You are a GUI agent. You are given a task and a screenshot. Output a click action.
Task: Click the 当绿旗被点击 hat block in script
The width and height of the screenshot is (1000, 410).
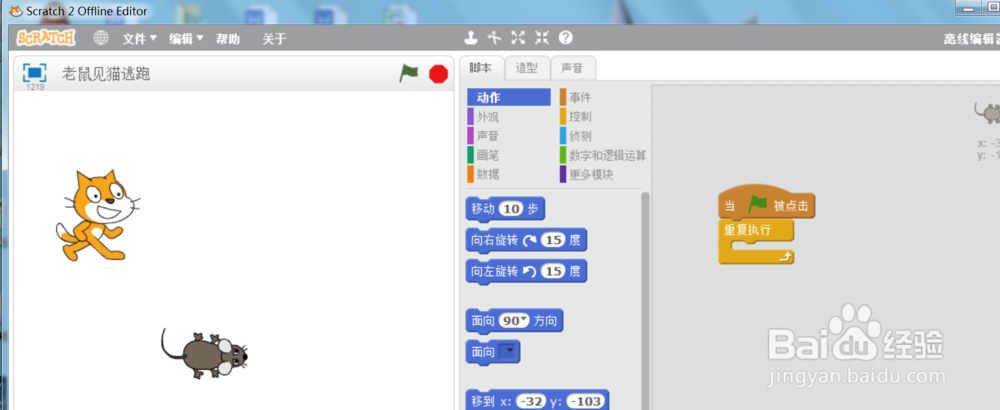pyautogui.click(x=767, y=203)
